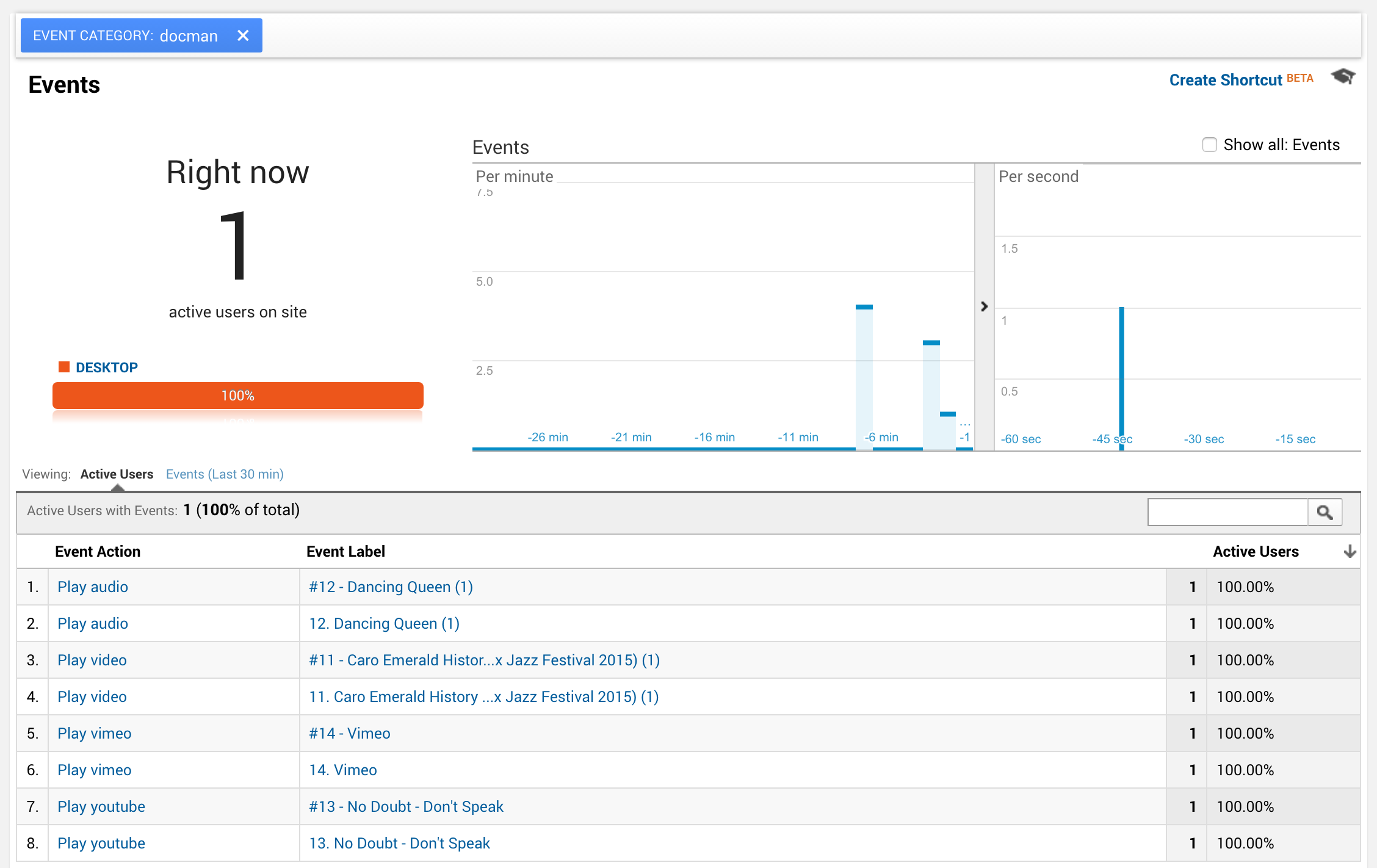Image resolution: width=1377 pixels, height=868 pixels.
Task: Open the Play audio event action
Action: pos(92,587)
